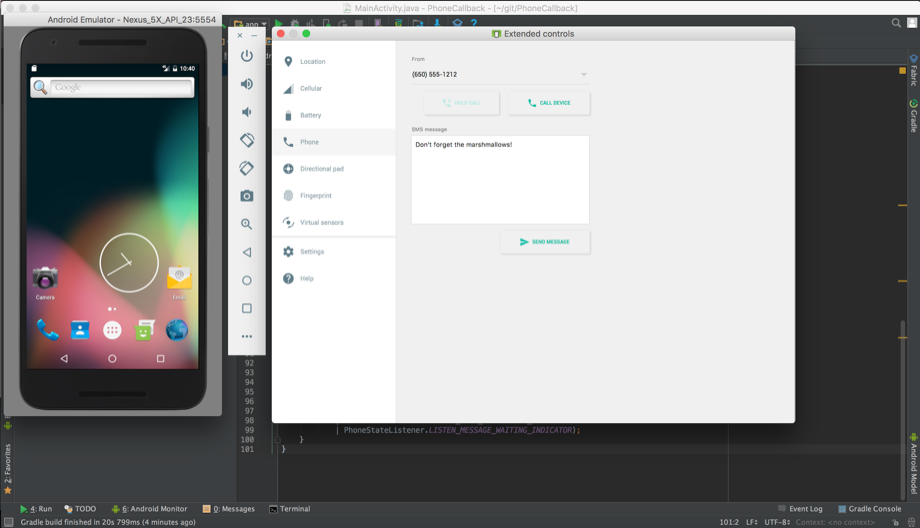Click the Back triangle in emulator toolbar
The height and width of the screenshot is (528, 920).
coord(247,252)
